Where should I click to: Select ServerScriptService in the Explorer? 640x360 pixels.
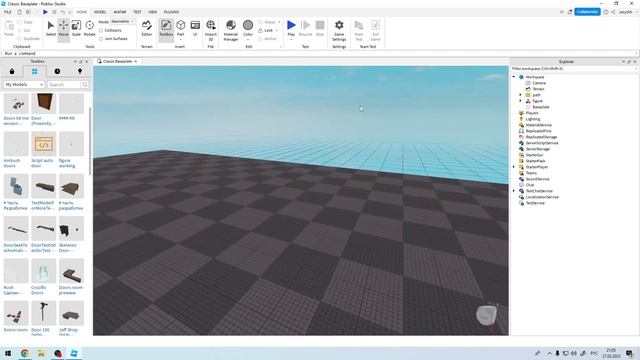[542, 143]
